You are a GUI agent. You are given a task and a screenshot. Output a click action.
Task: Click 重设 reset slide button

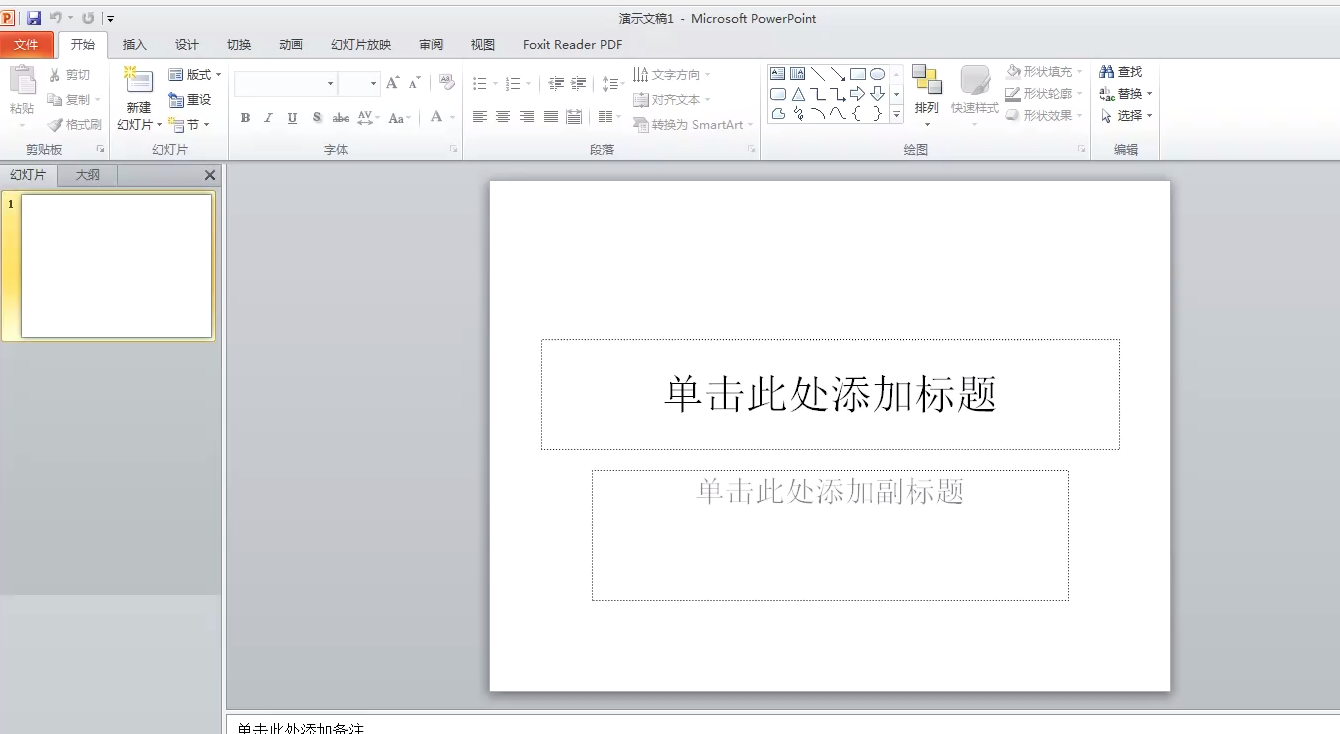[x=190, y=100]
